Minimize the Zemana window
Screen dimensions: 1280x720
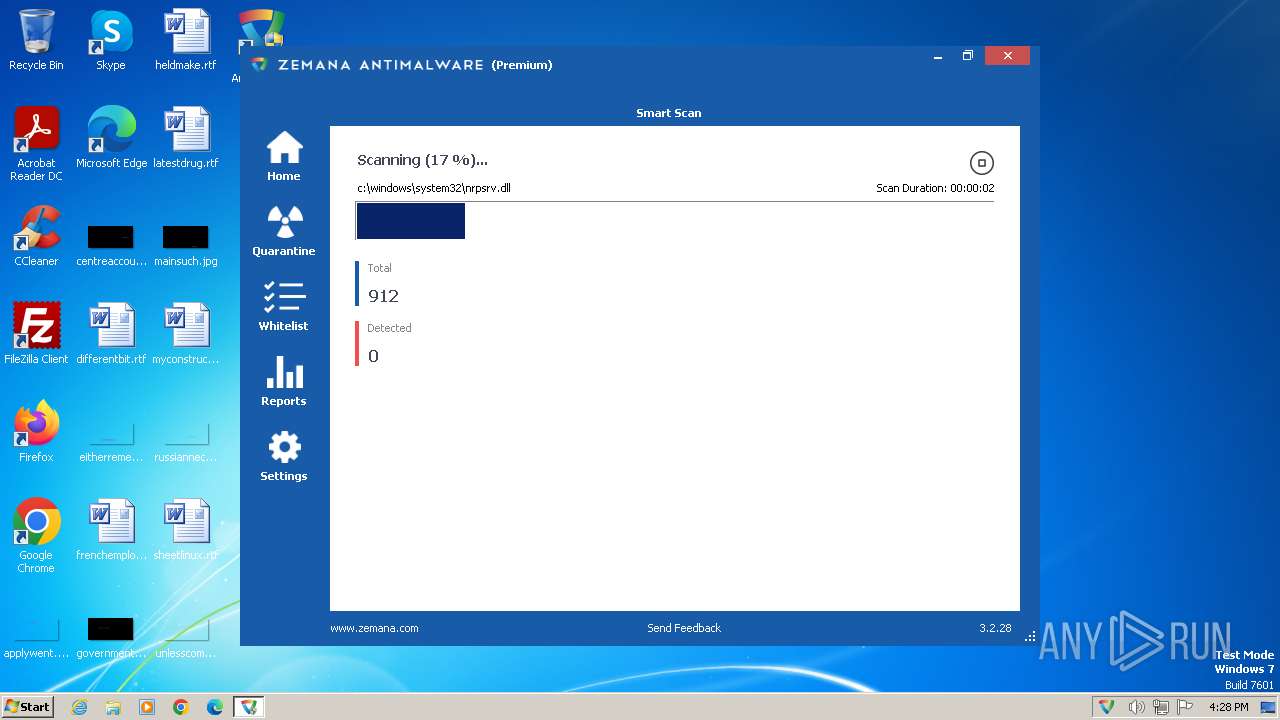pyautogui.click(x=938, y=56)
